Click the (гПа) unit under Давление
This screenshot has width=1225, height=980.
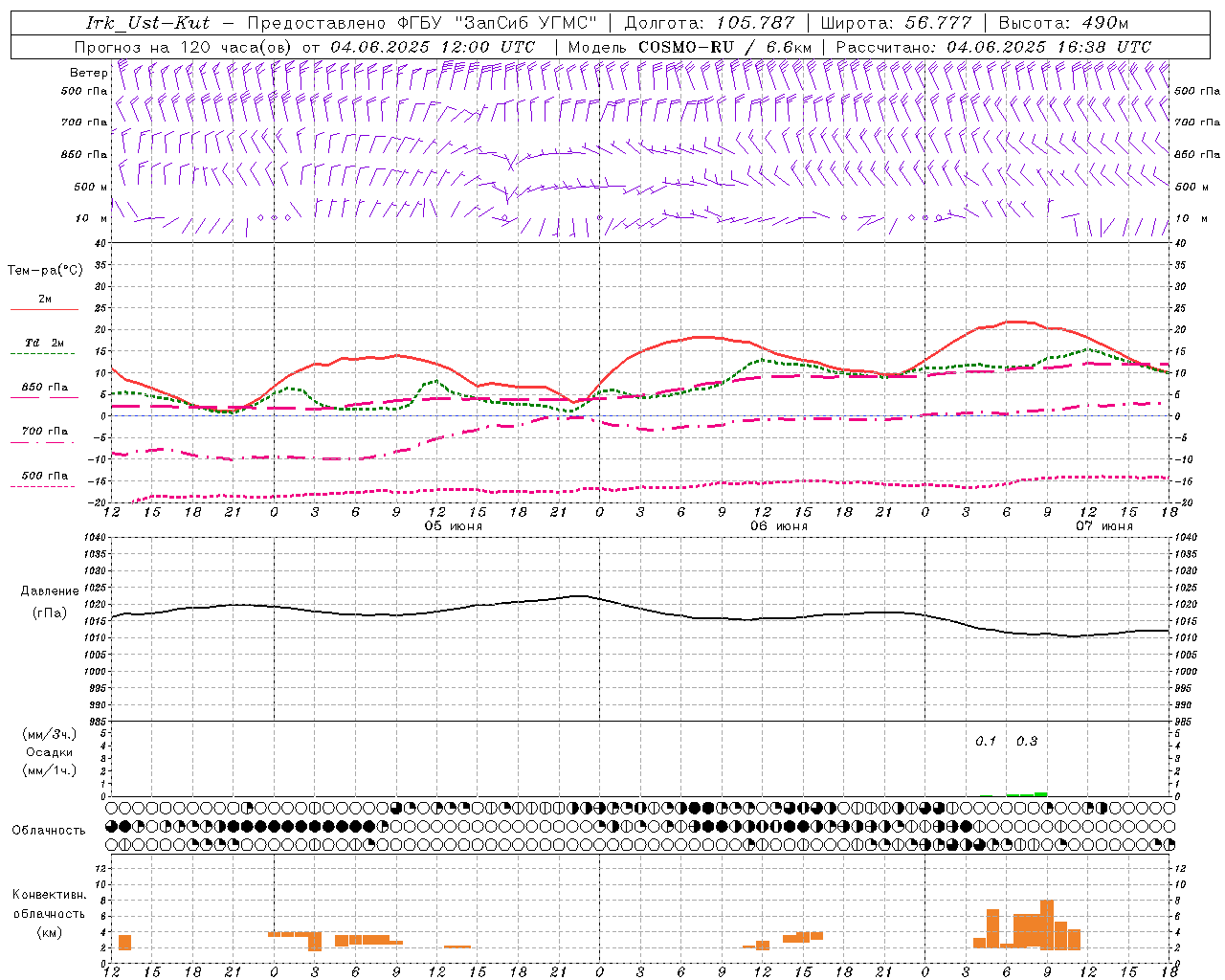click(50, 613)
